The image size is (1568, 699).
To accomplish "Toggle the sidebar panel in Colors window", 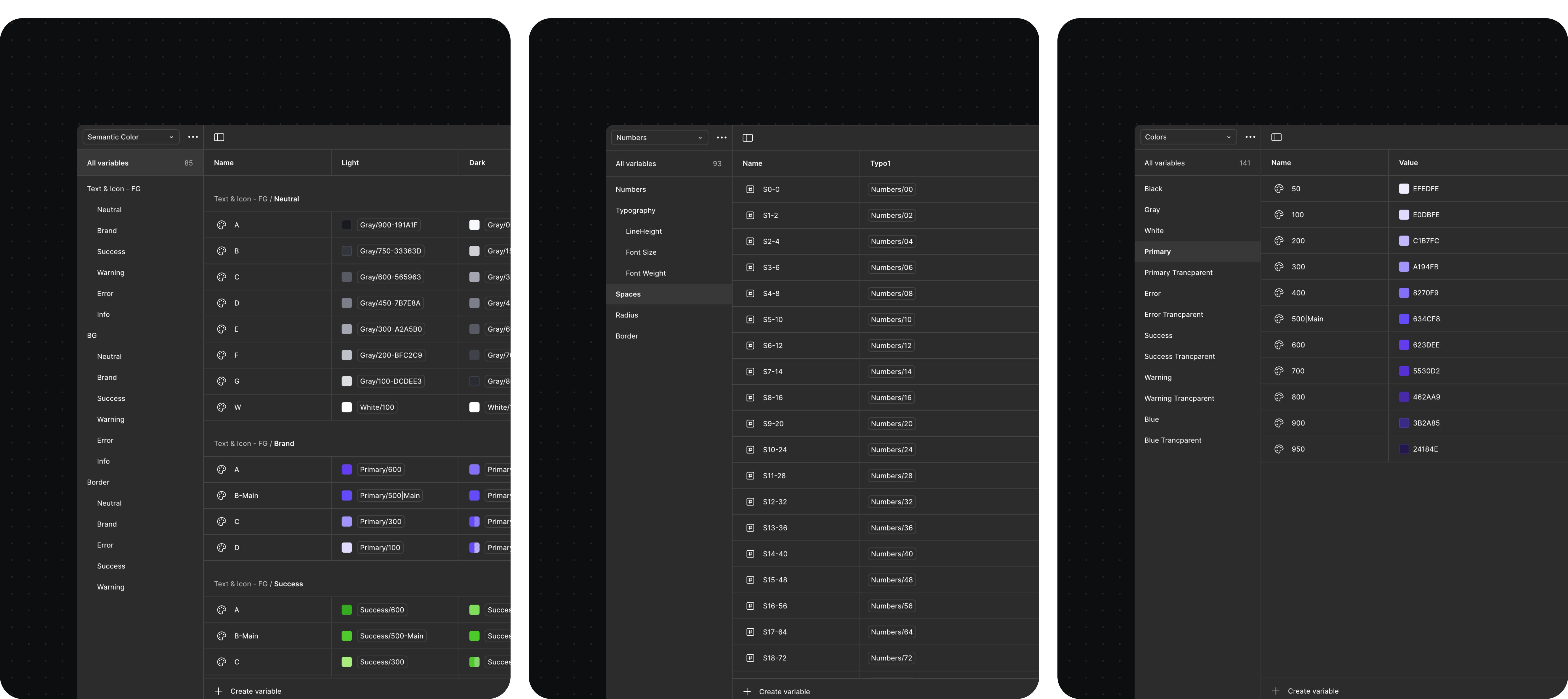I will pos(1276,137).
